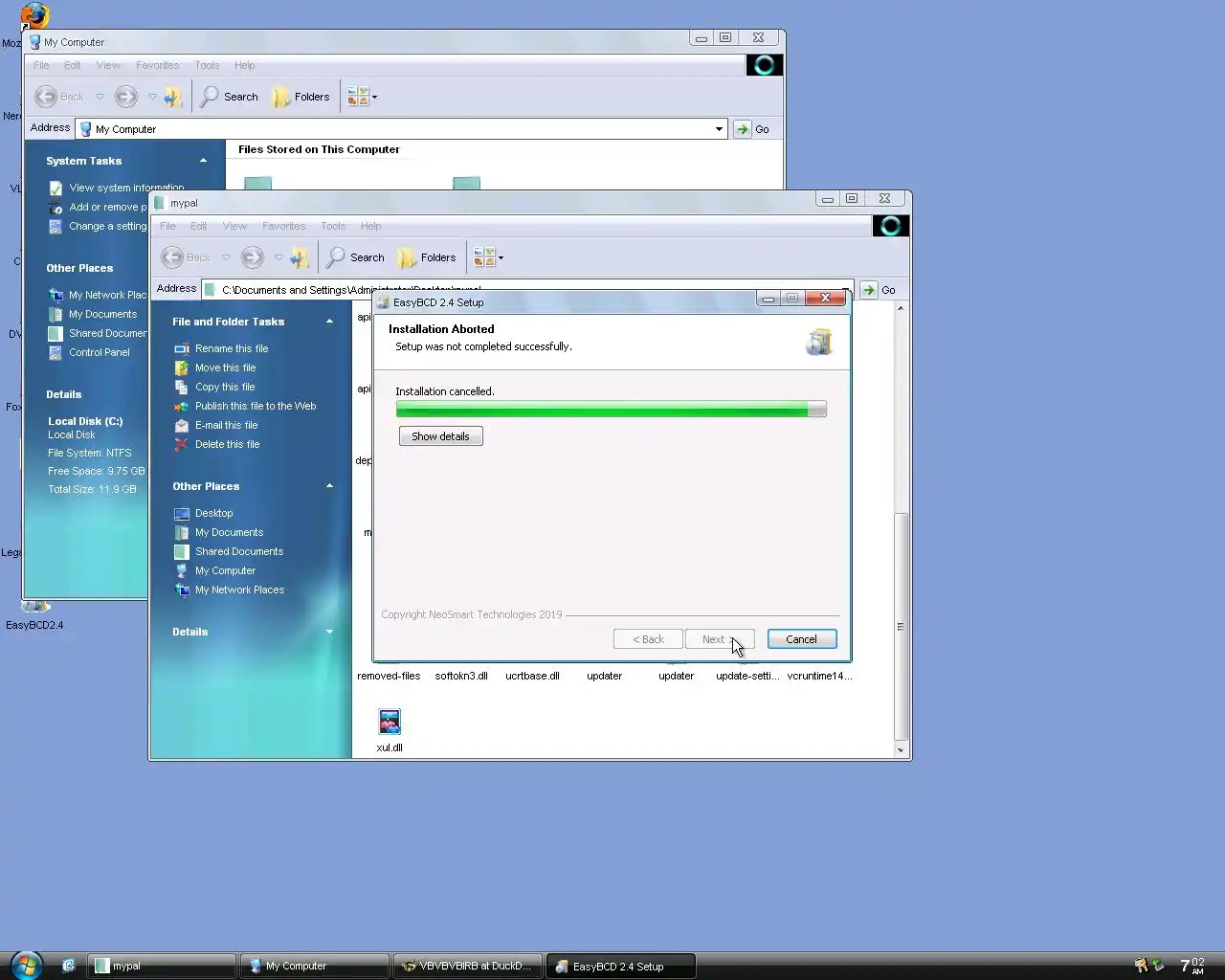Switch to My Computer taskbar button
The image size is (1225, 980).
click(315, 966)
